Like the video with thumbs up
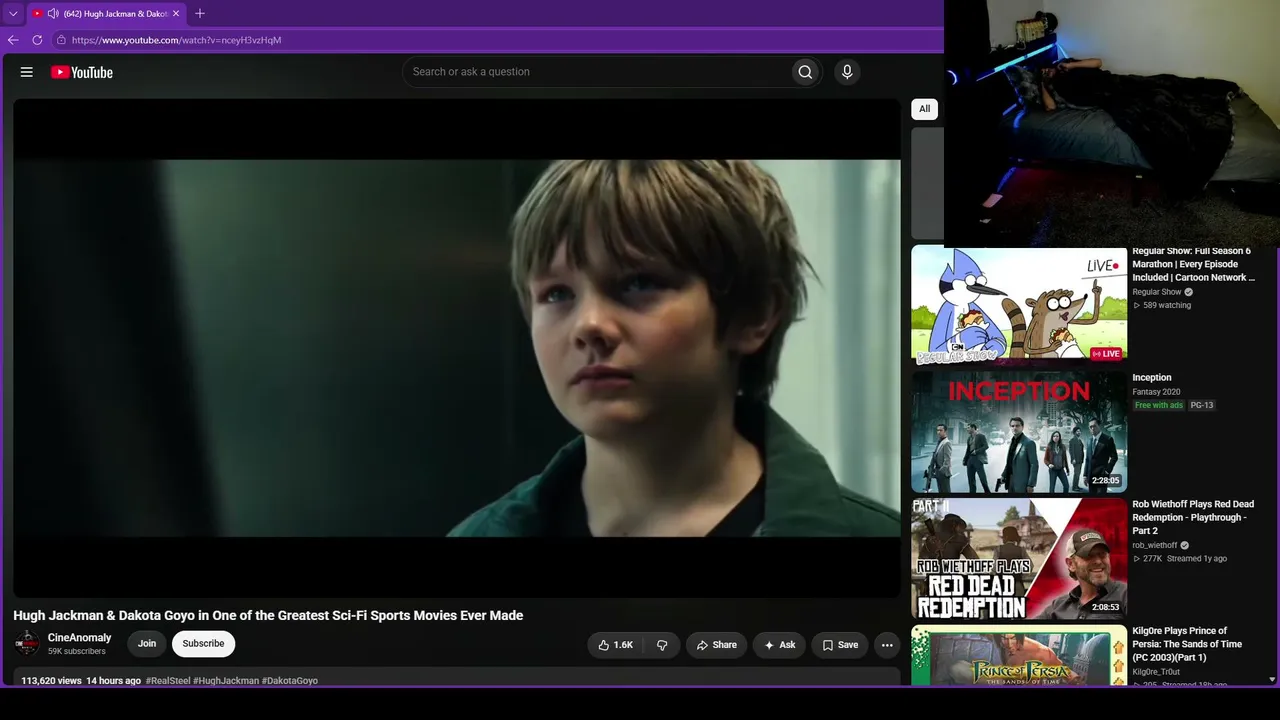This screenshot has height=720, width=1280. coord(615,645)
